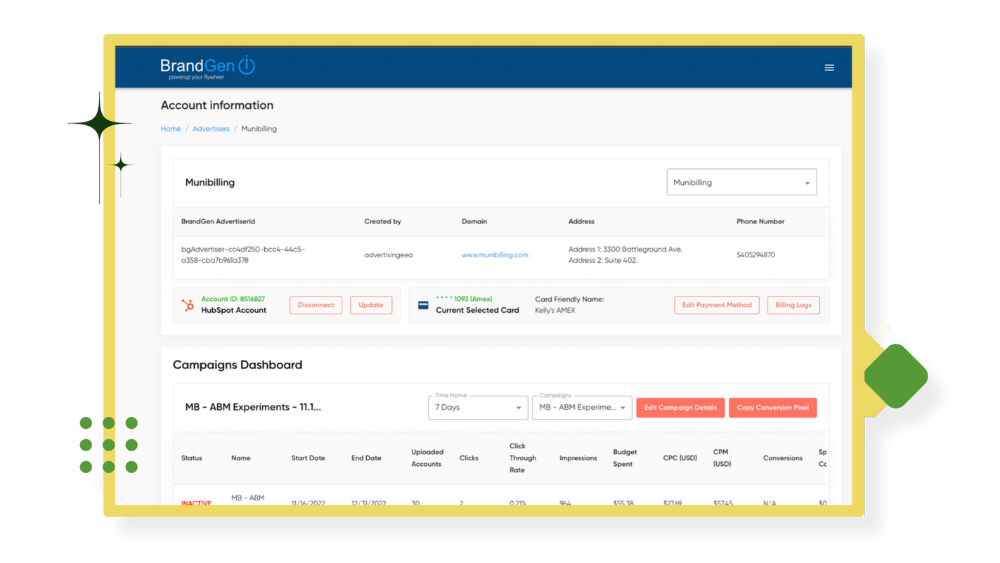Click the CPC (USD) column header
This screenshot has height=563, width=1000.
pos(679,458)
